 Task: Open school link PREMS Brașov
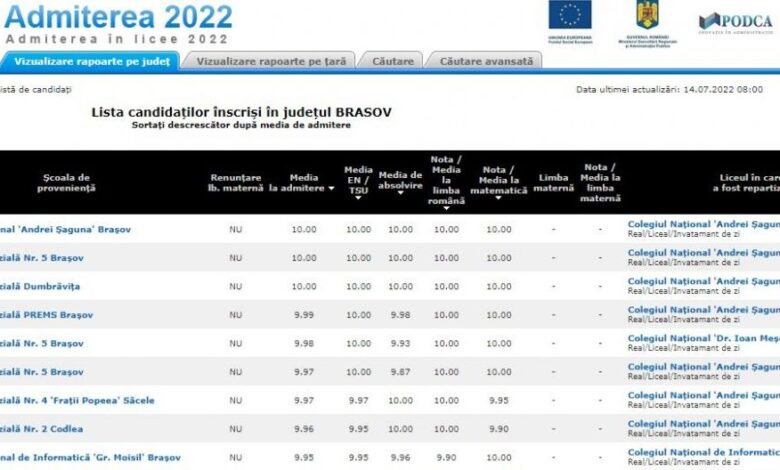(46, 315)
